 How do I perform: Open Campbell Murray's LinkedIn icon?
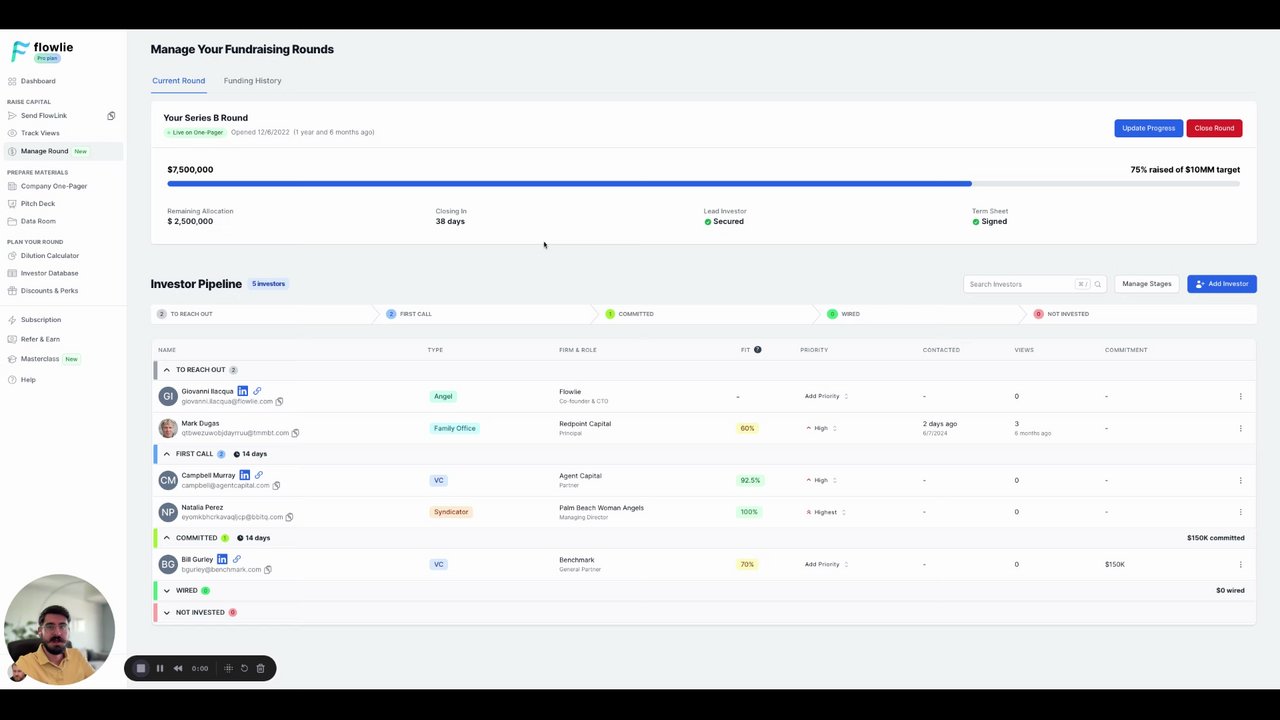point(244,475)
